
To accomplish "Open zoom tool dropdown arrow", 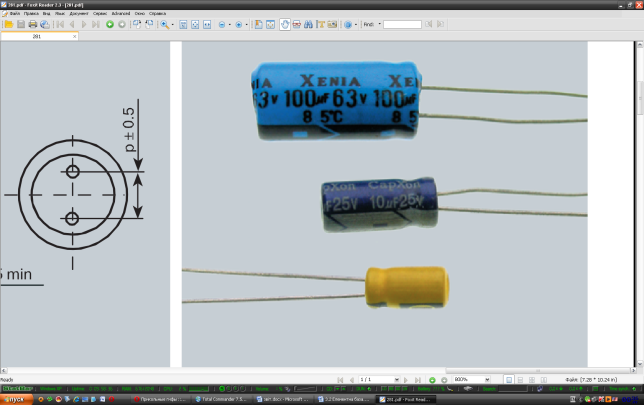I will coord(172,25).
